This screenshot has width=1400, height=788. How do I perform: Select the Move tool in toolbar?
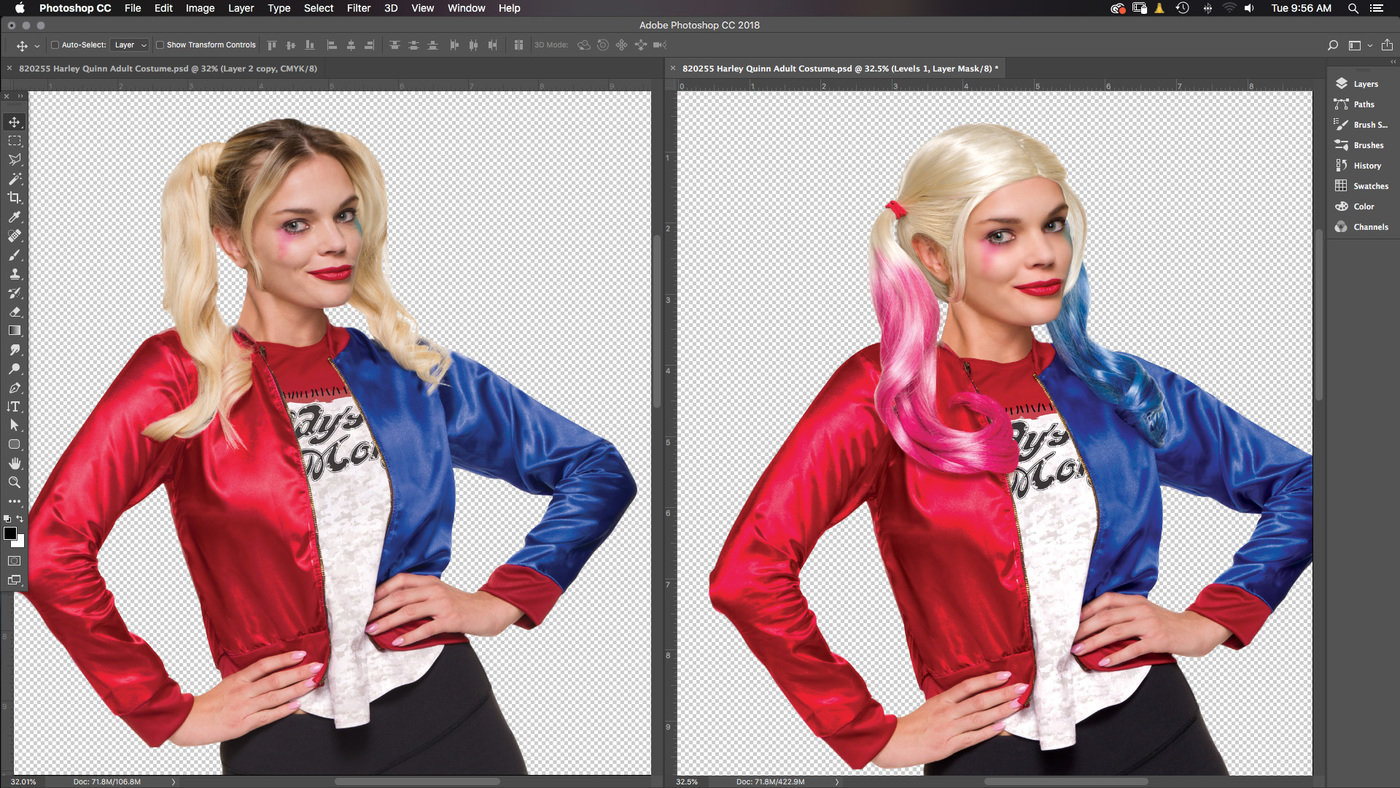(x=14, y=122)
